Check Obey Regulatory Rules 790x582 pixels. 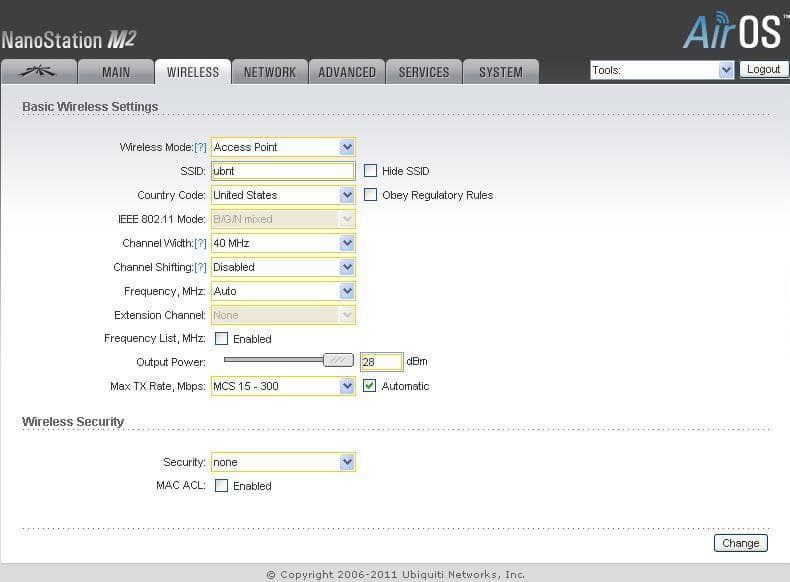(x=370, y=195)
